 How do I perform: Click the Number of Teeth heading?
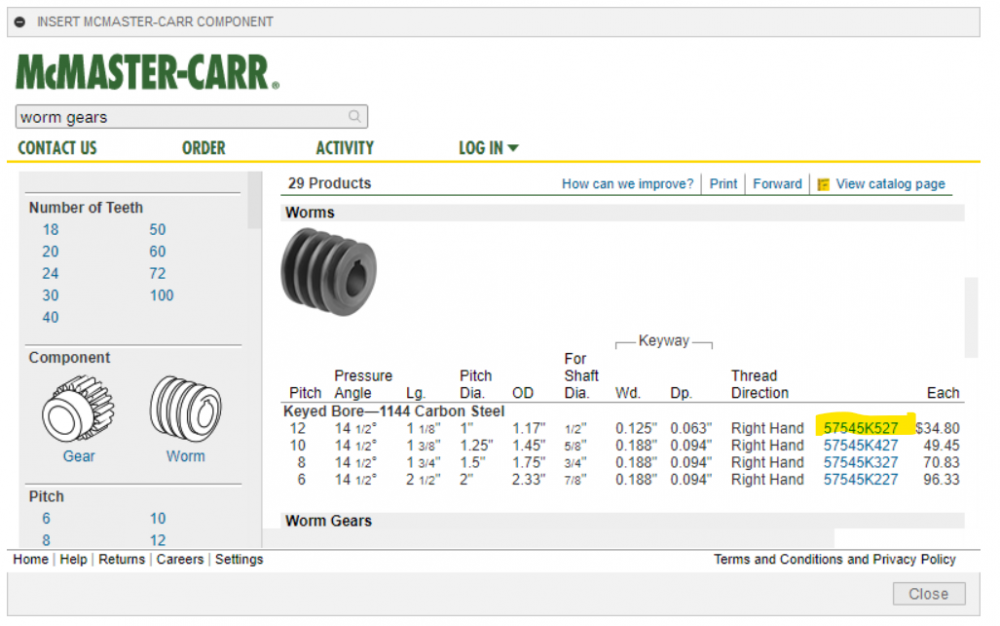(86, 208)
